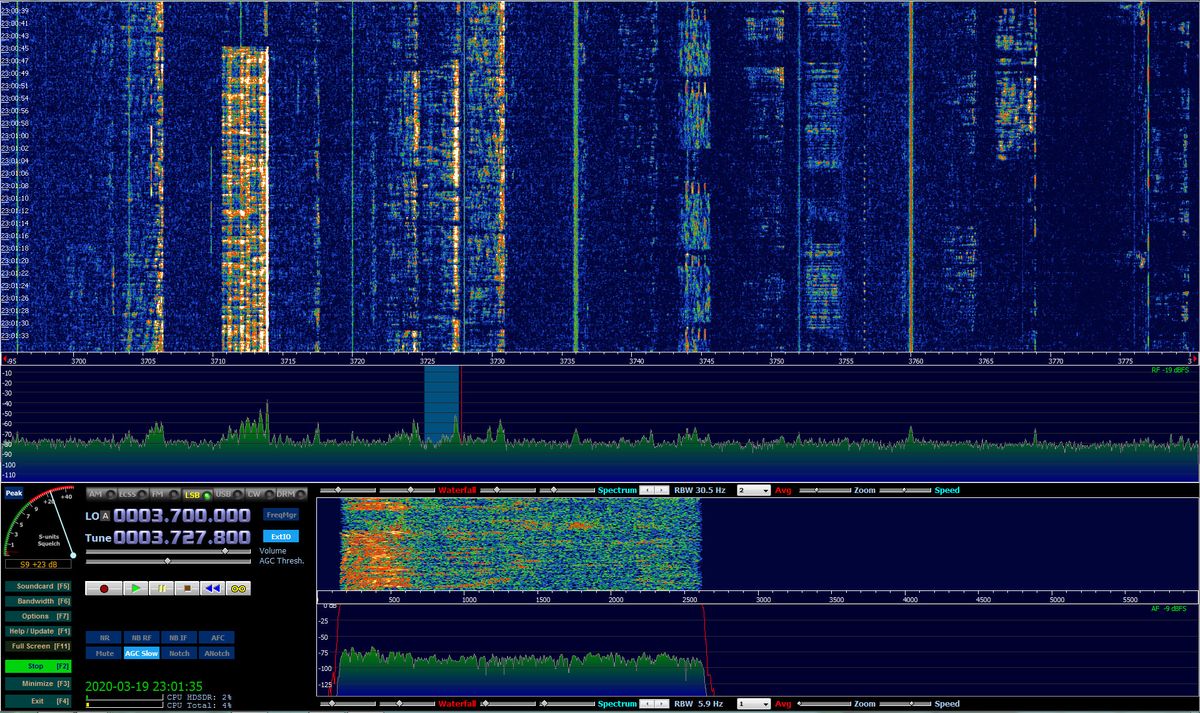Open the ExtIO hardware dialog
Image resolution: width=1200 pixels, height=713 pixels.
[x=281, y=536]
